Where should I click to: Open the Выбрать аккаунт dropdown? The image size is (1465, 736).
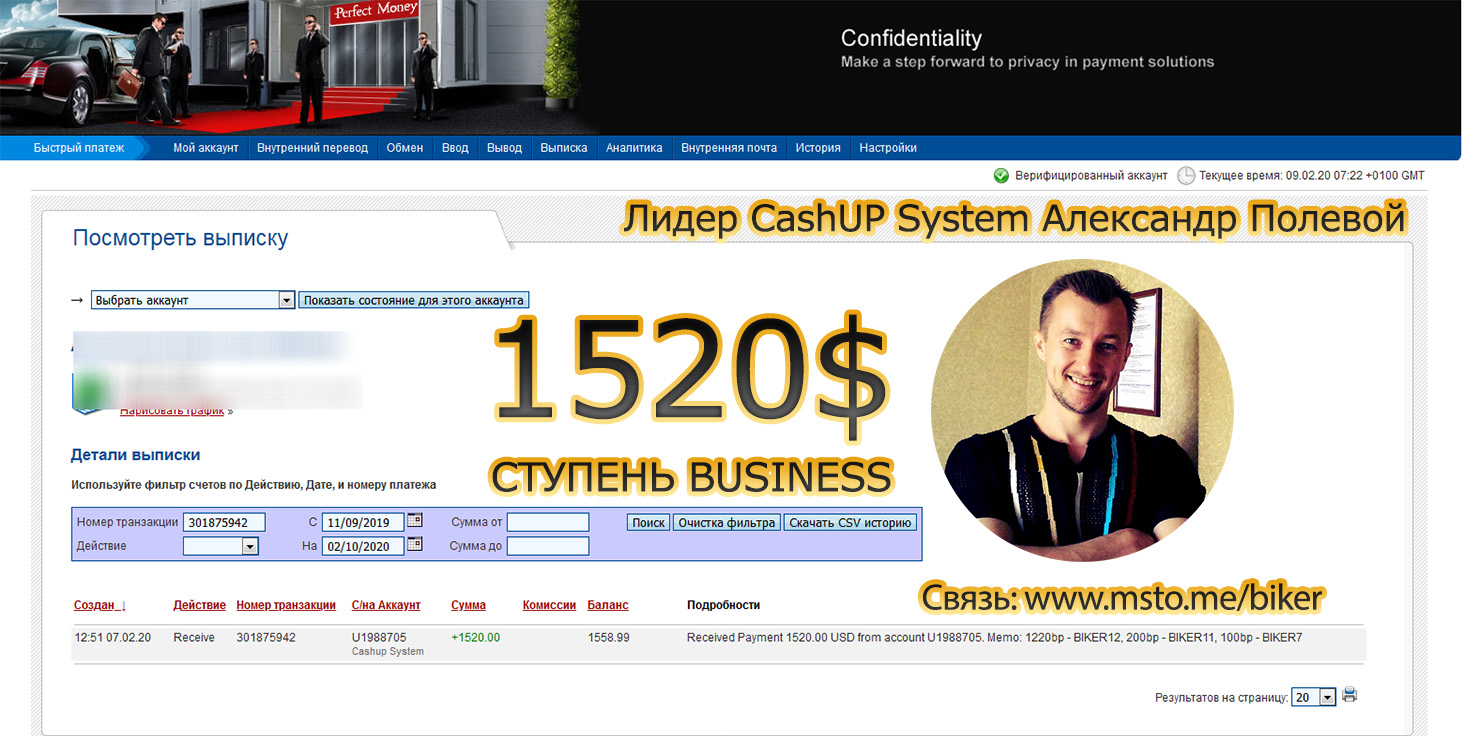193,300
